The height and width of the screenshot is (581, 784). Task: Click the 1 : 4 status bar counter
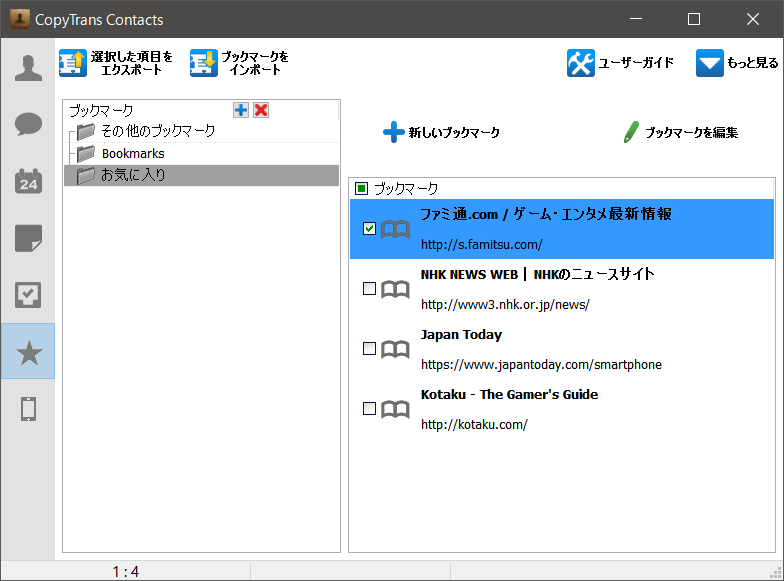point(126,571)
